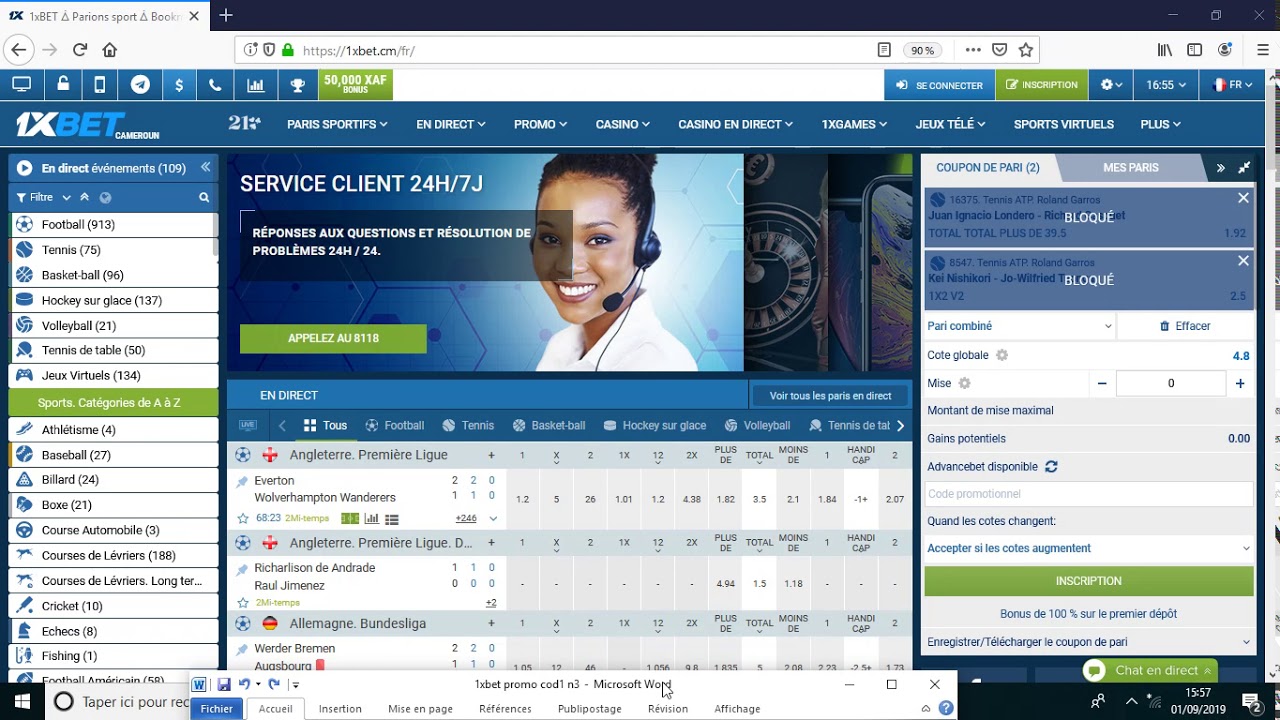Image resolution: width=1280 pixels, height=720 pixels.
Task: Open the CASINO menu
Action: [623, 125]
